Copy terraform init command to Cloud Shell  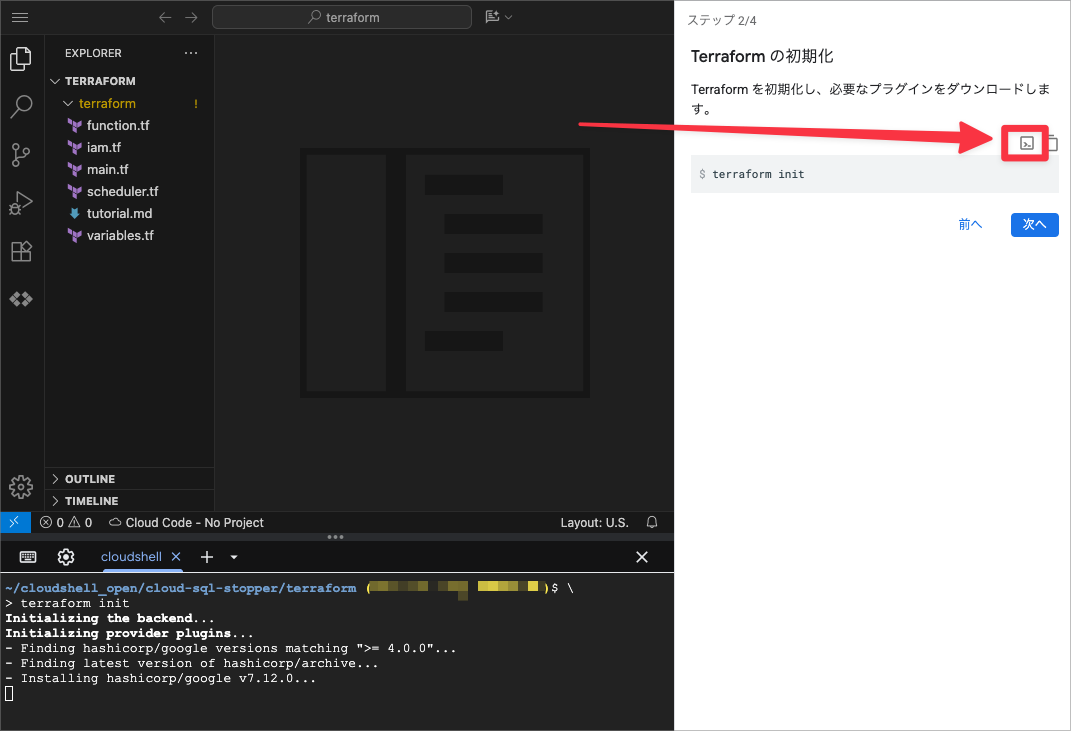[x=1026, y=144]
